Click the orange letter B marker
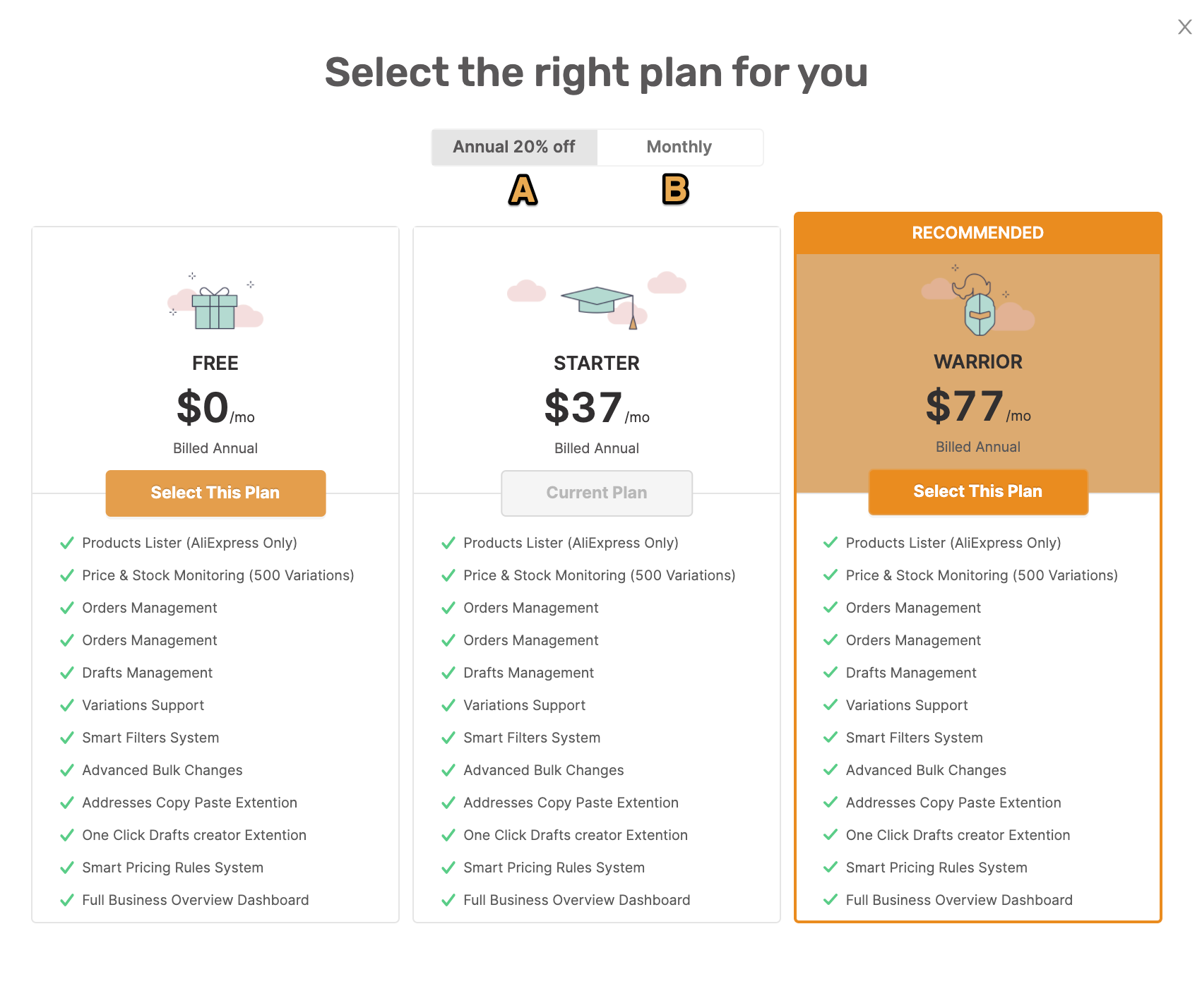The image size is (1202, 1008). (x=676, y=189)
